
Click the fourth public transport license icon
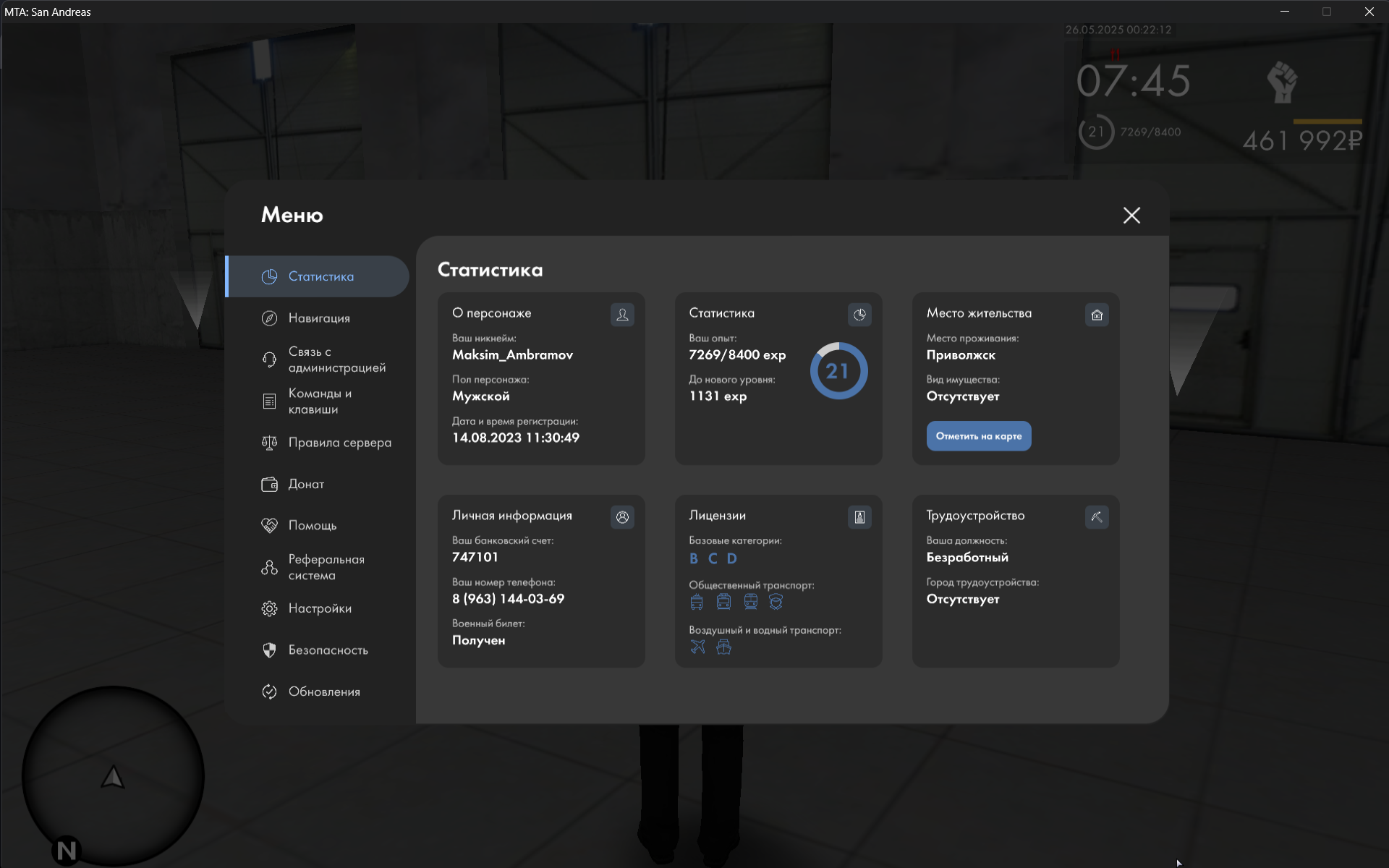point(776,602)
